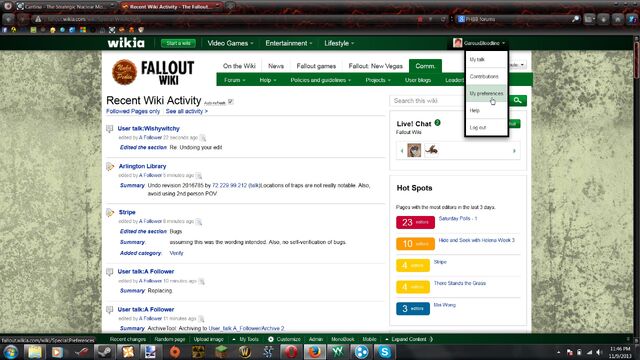
Task: Click the Fallout Wiki Nuka logo
Action: click(x=124, y=72)
